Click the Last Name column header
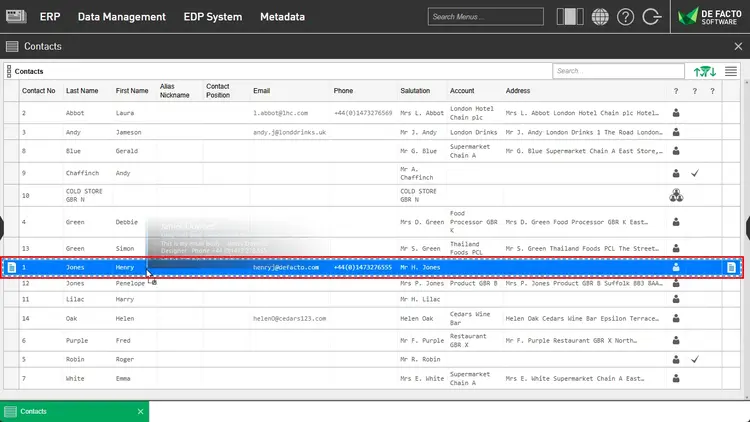 tap(82, 91)
